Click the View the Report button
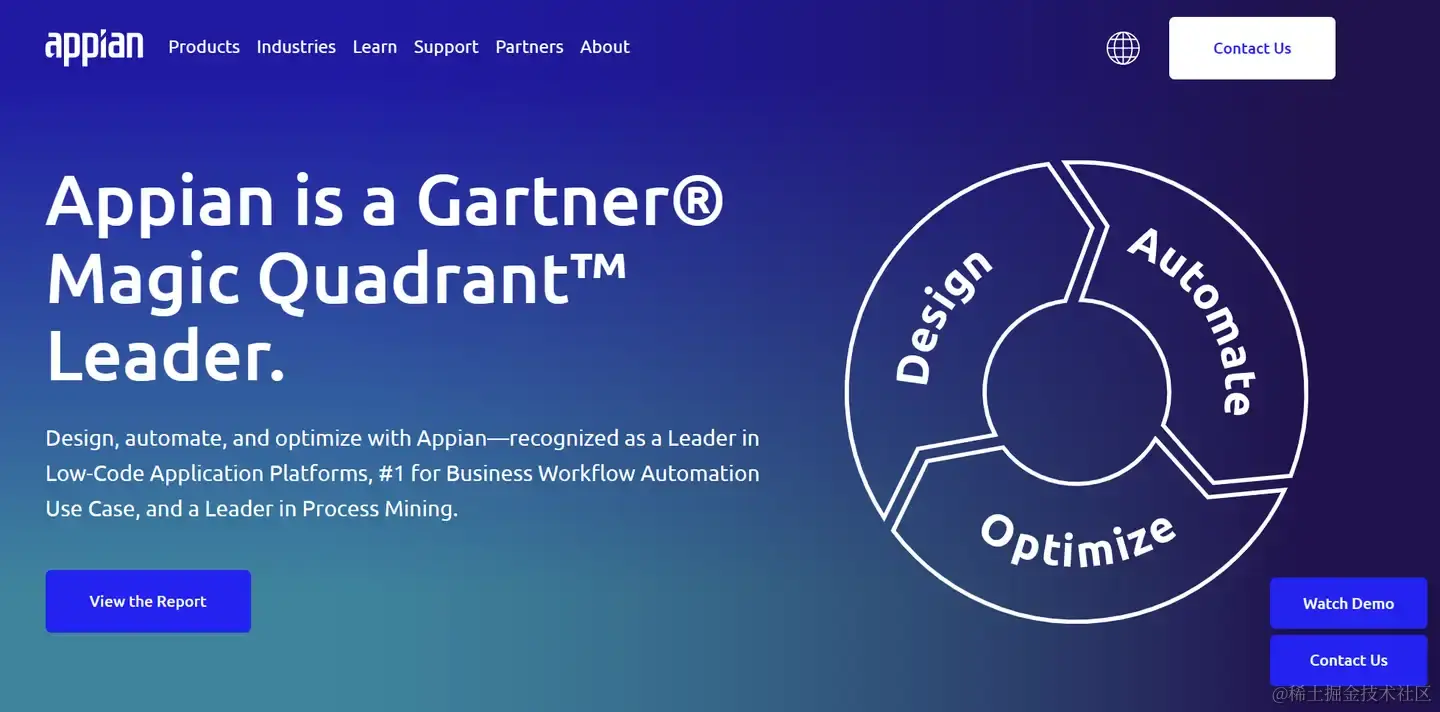Image resolution: width=1440 pixels, height=712 pixels. [x=148, y=601]
